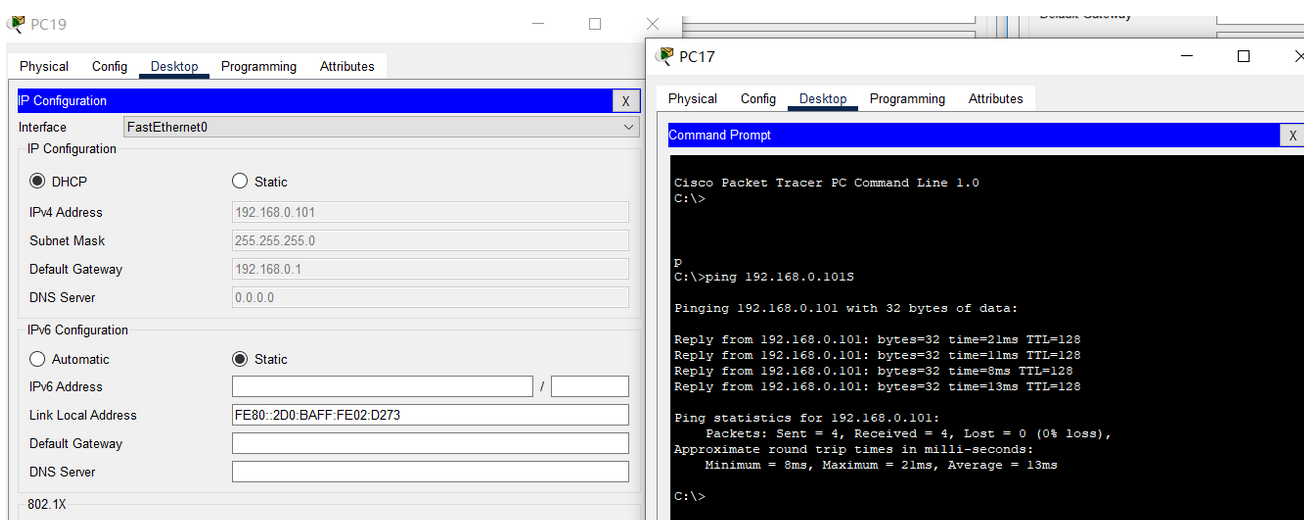Open Attributes tab in PC17 window
This screenshot has height=520, width=1304.
996,98
